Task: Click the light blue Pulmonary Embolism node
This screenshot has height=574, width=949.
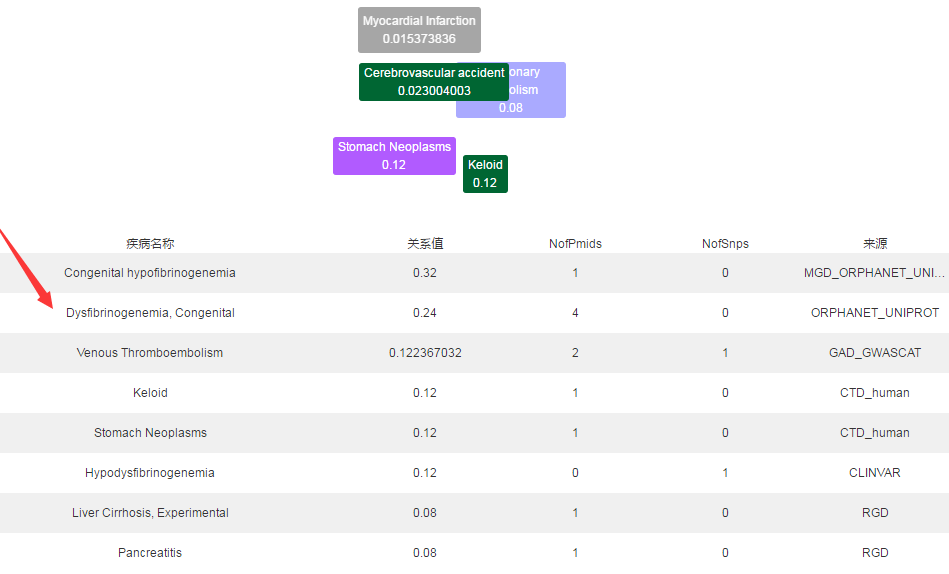Action: [538, 104]
